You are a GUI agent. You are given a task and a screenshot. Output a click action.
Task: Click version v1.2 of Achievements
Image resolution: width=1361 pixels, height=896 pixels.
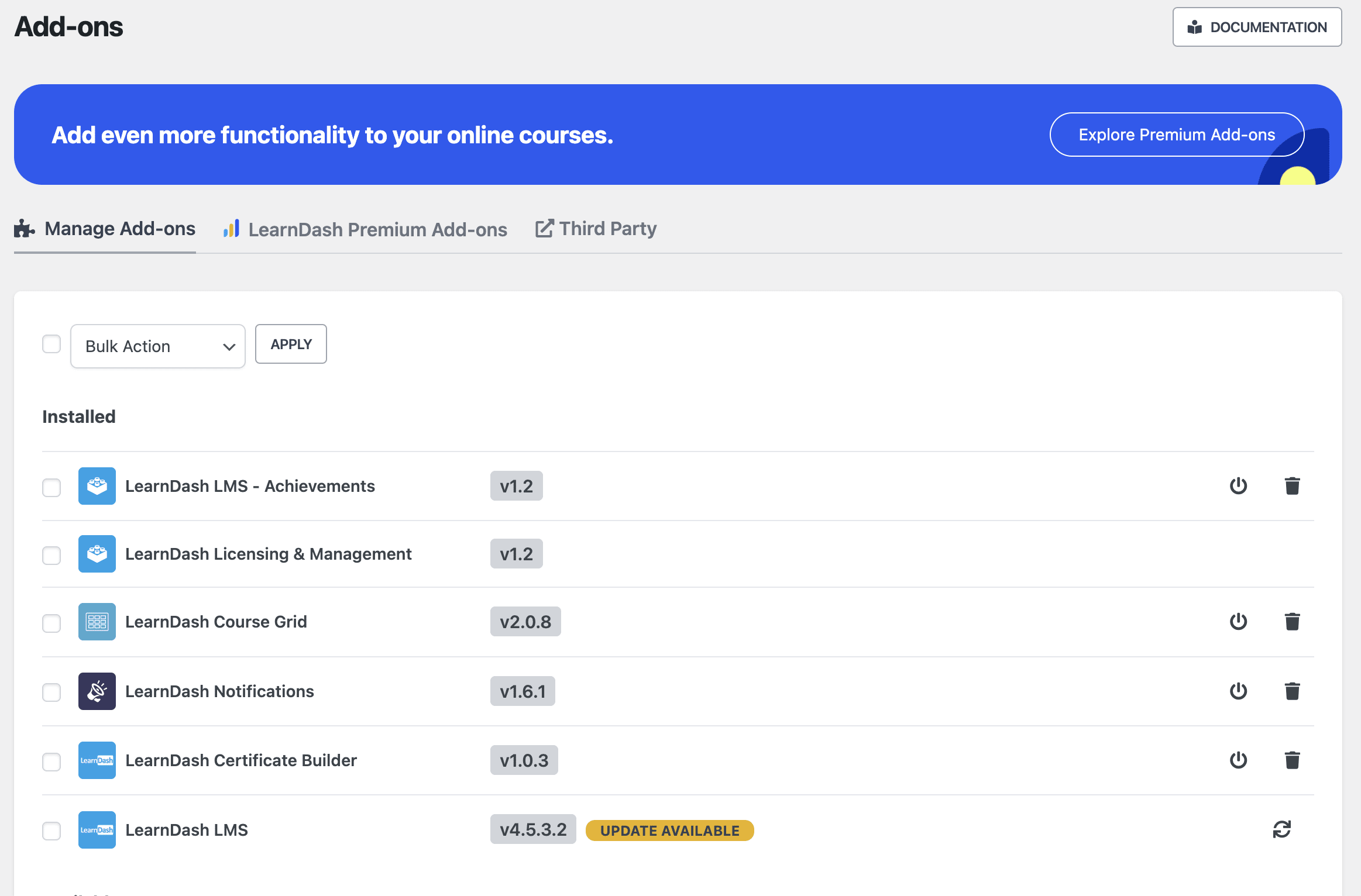[x=516, y=486]
